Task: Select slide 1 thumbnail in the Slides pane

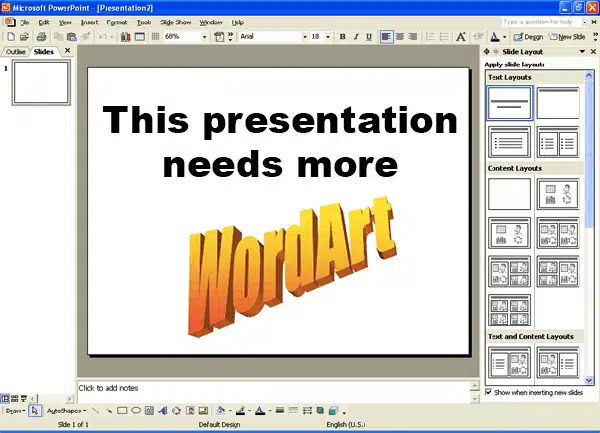Action: pos(41,83)
